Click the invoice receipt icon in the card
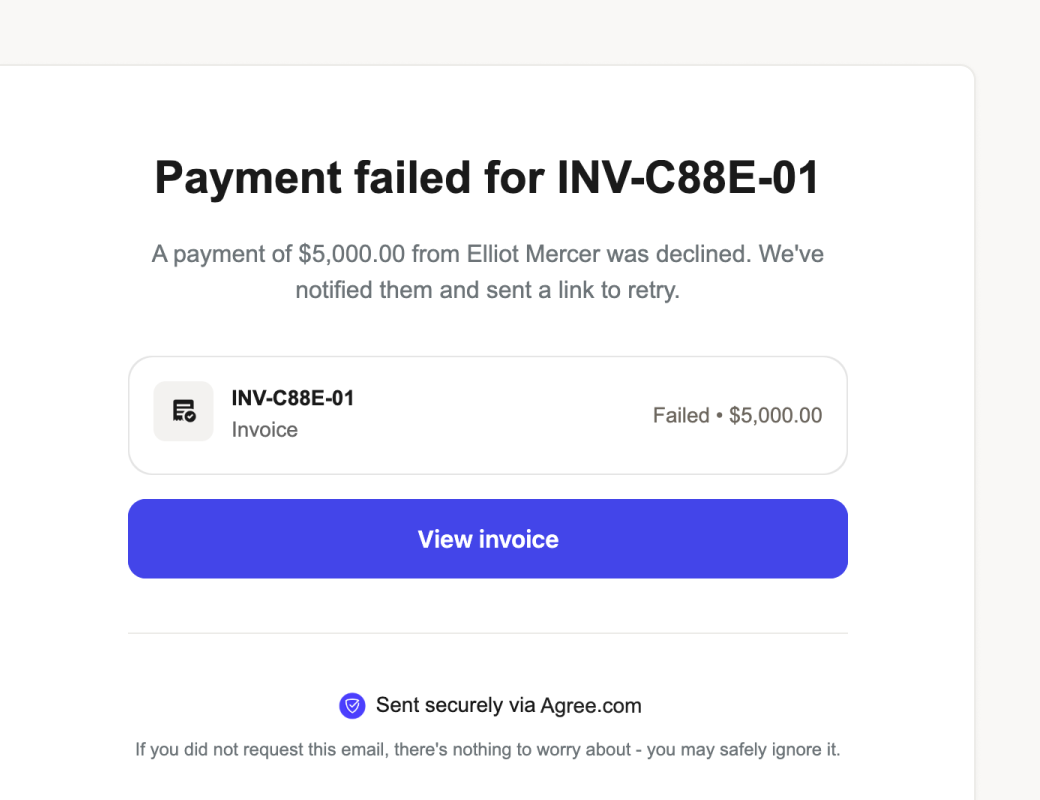Image resolution: width=1040 pixels, height=800 pixels. pyautogui.click(x=183, y=411)
